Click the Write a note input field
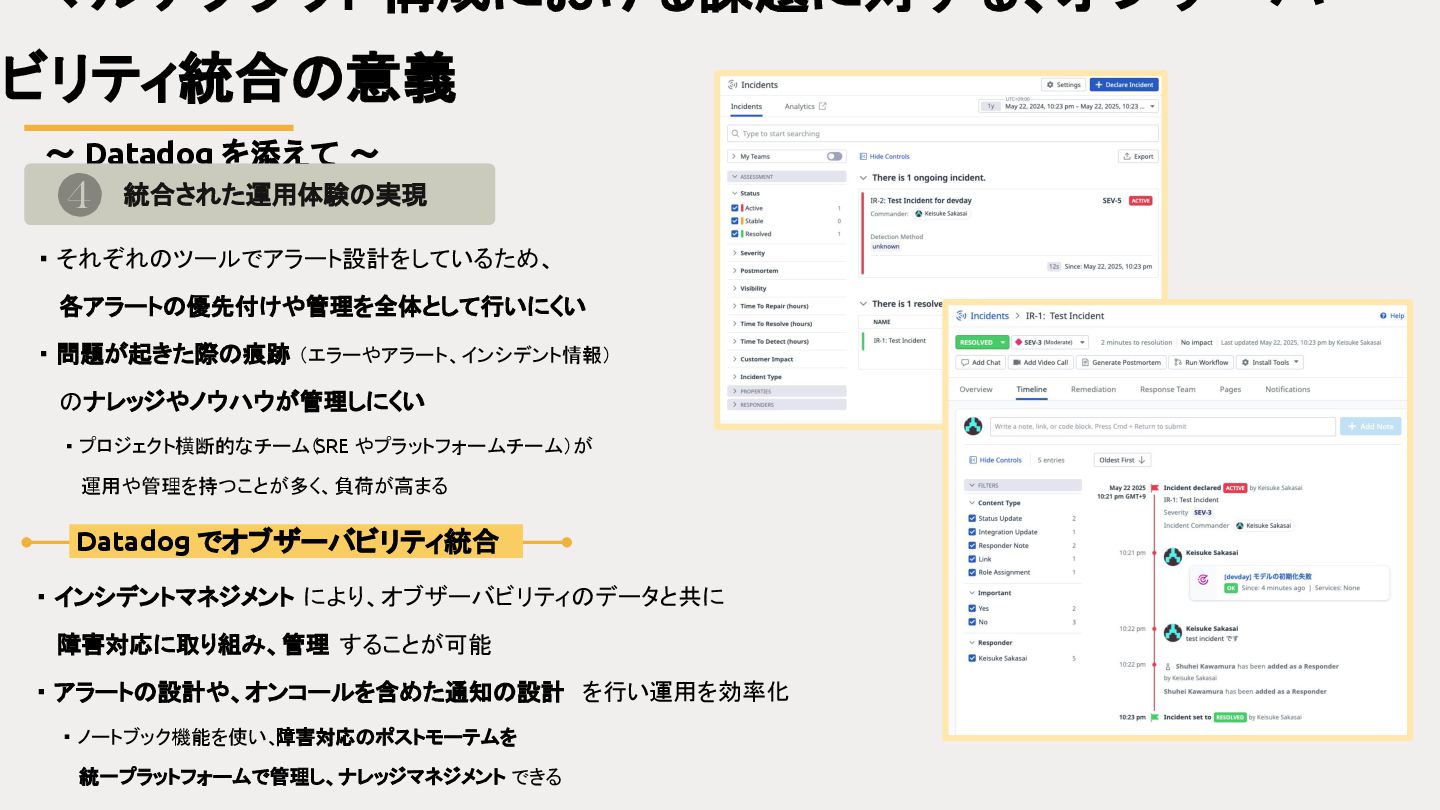Viewport: 1440px width, 810px height. coord(1163,426)
